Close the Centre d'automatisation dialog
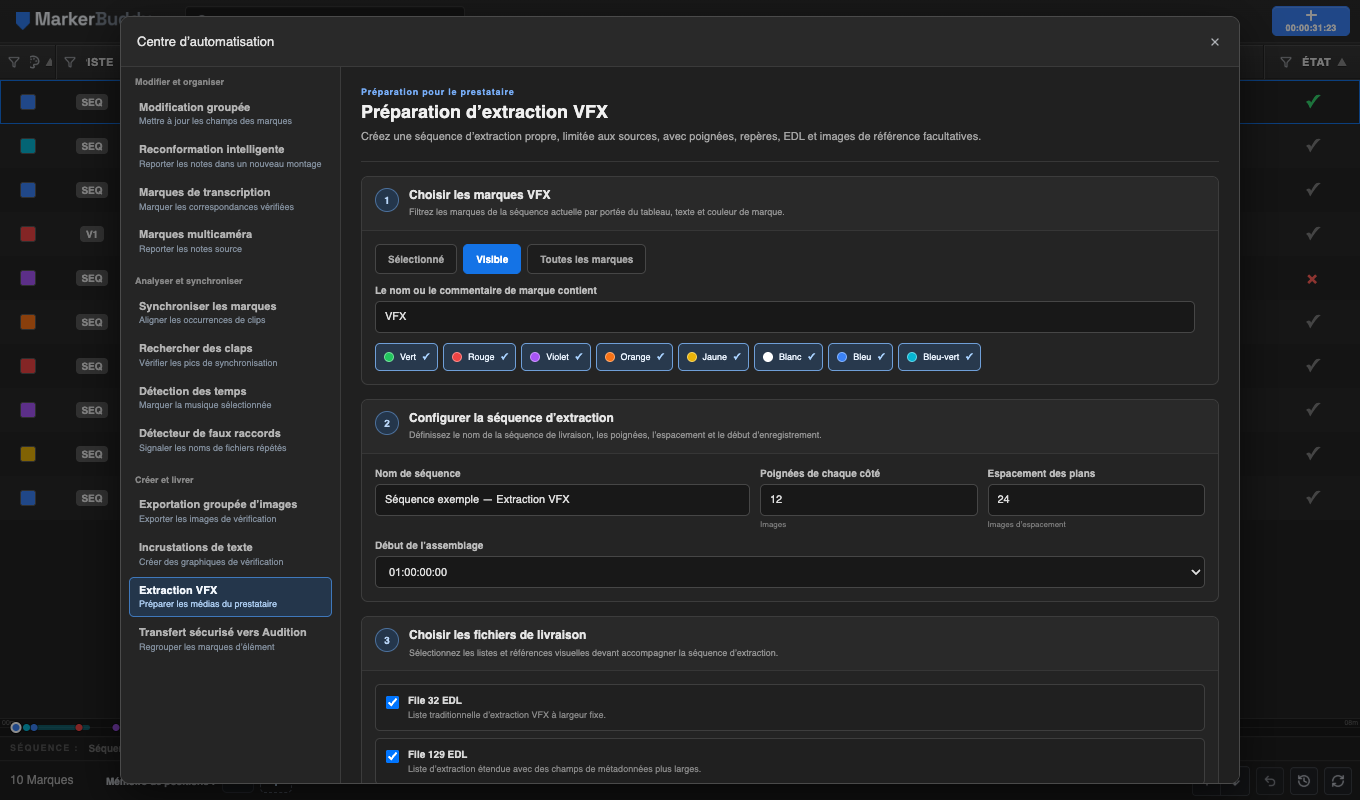 tap(1215, 42)
